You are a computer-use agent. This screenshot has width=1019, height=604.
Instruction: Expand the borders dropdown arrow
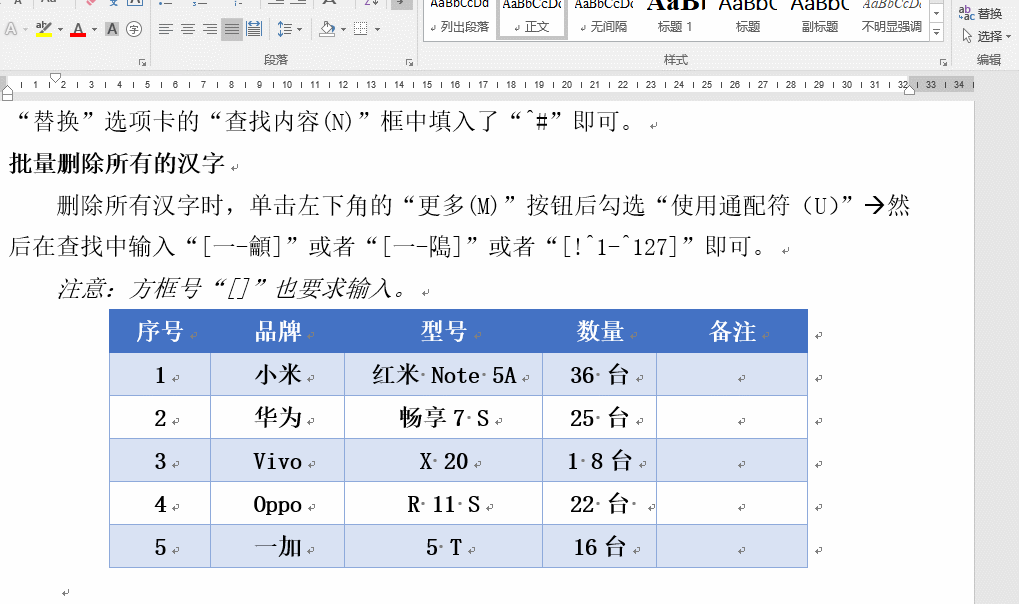click(377, 29)
